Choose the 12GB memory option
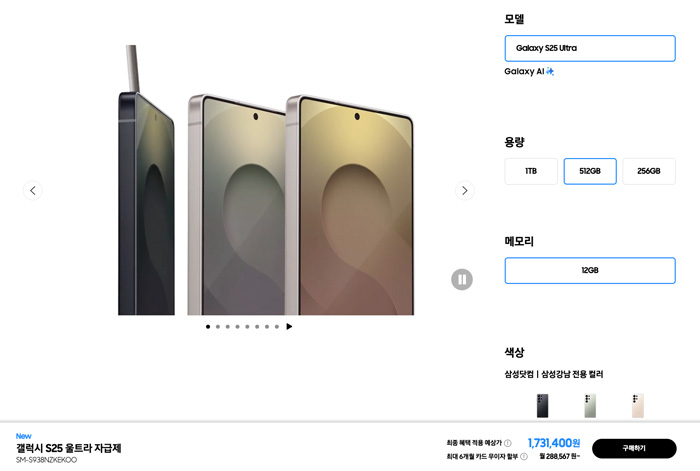Viewport: 700px width, 471px height. 590,271
